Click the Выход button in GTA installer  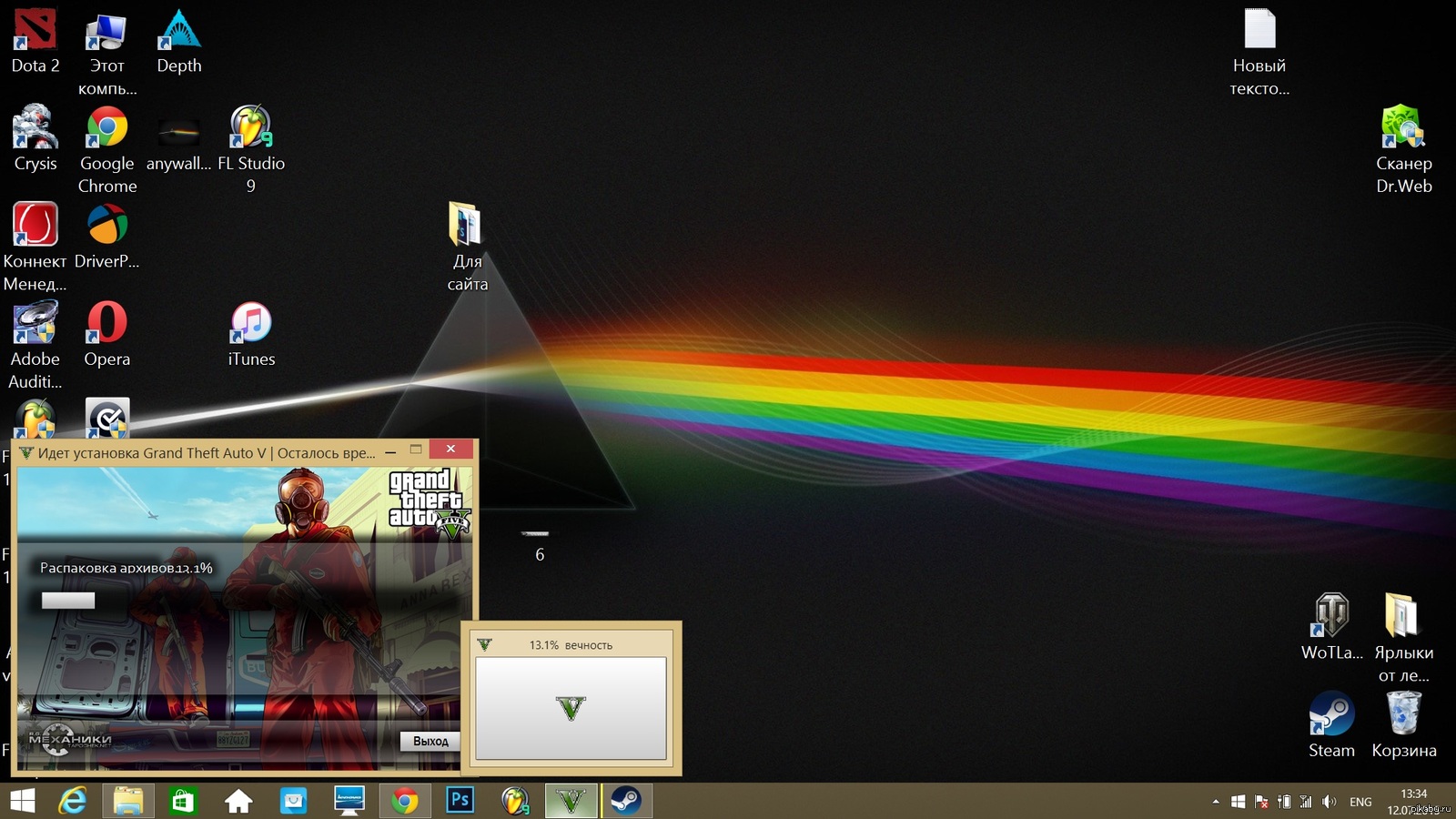tap(430, 741)
